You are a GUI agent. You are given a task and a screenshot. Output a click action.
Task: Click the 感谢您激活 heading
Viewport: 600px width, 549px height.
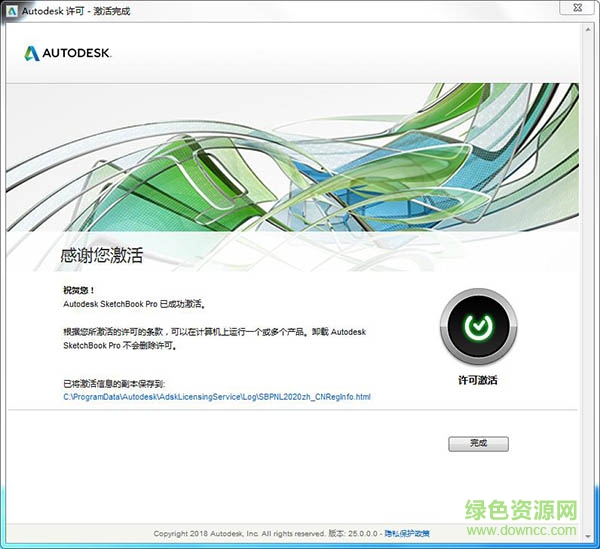(103, 255)
